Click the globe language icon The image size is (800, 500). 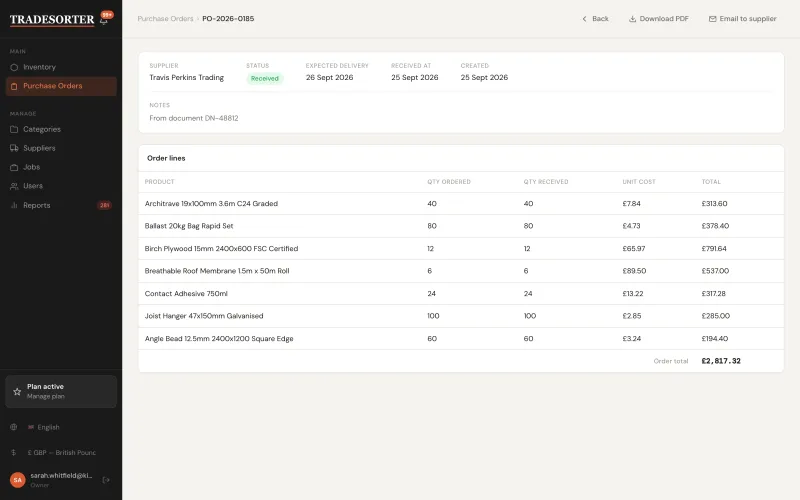click(x=14, y=427)
